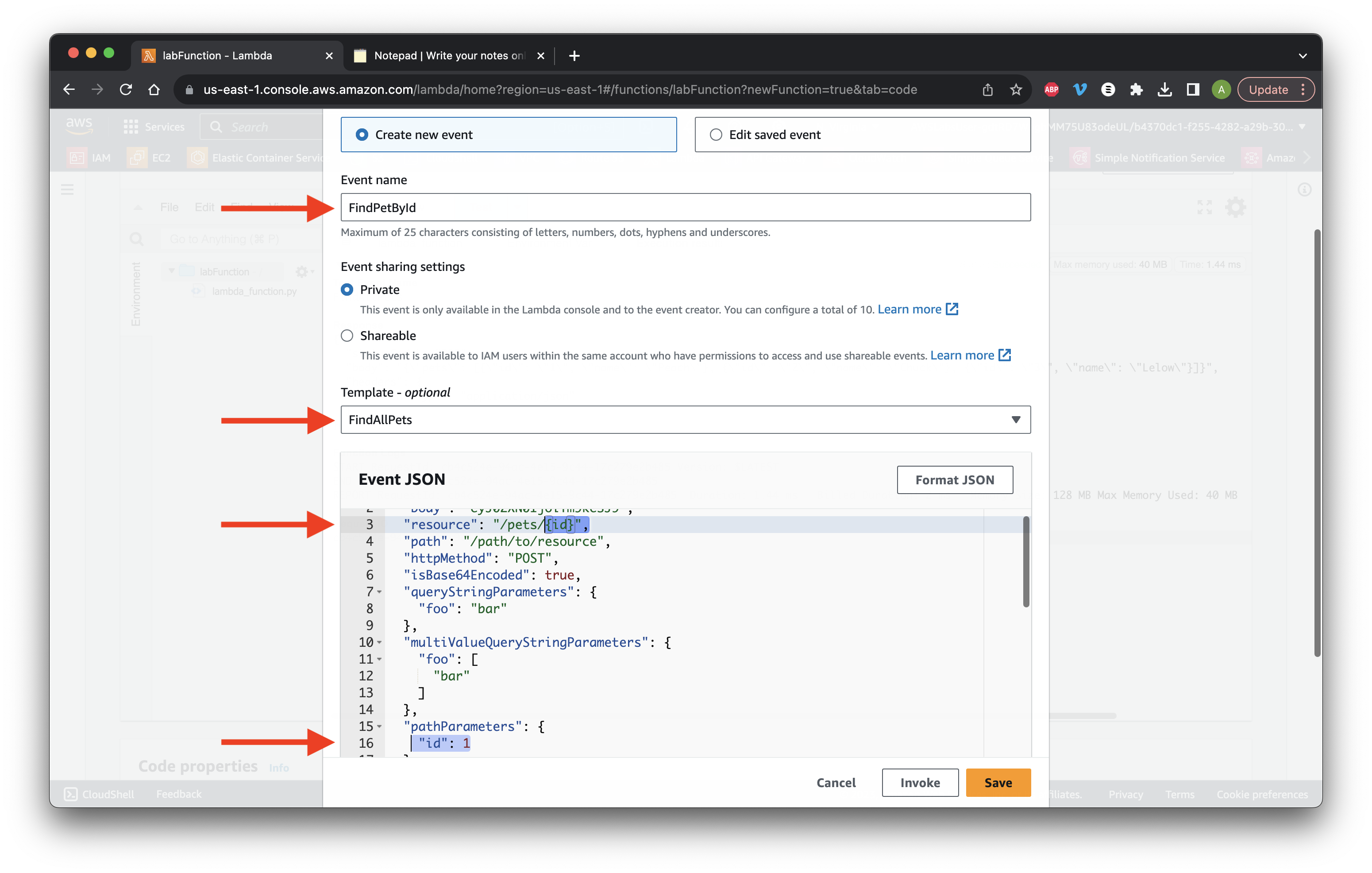Click the Feedback footer link
This screenshot has height=873, width=1372.
(x=179, y=794)
